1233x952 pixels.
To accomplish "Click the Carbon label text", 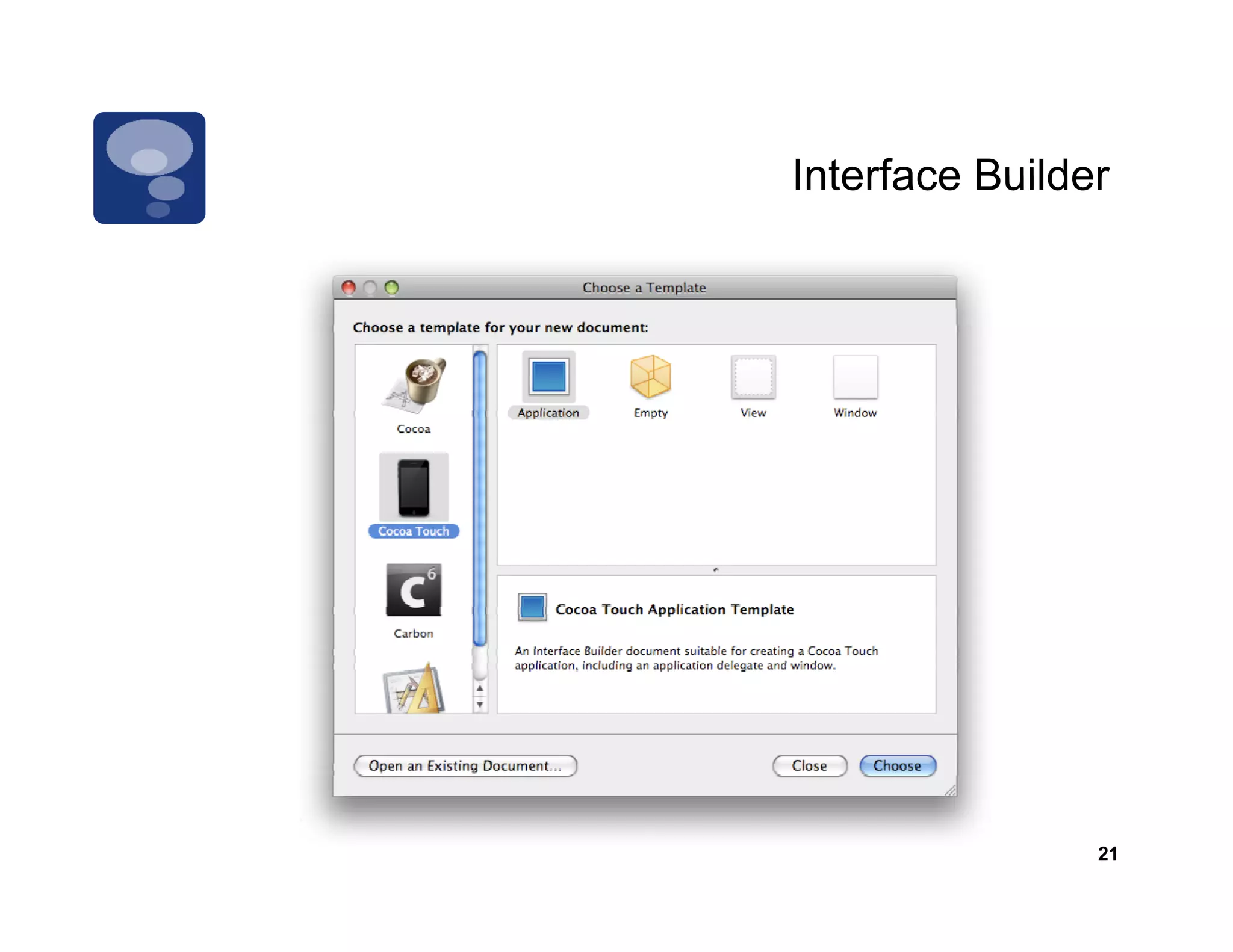I will (x=414, y=634).
